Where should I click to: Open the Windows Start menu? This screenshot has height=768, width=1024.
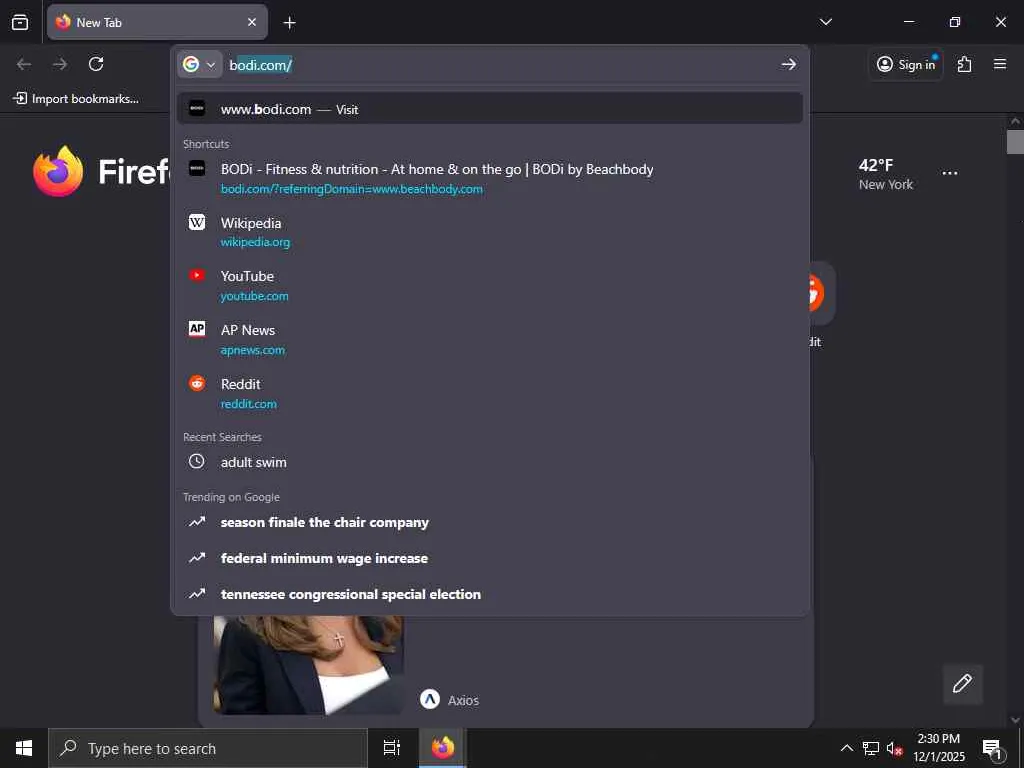click(x=24, y=748)
